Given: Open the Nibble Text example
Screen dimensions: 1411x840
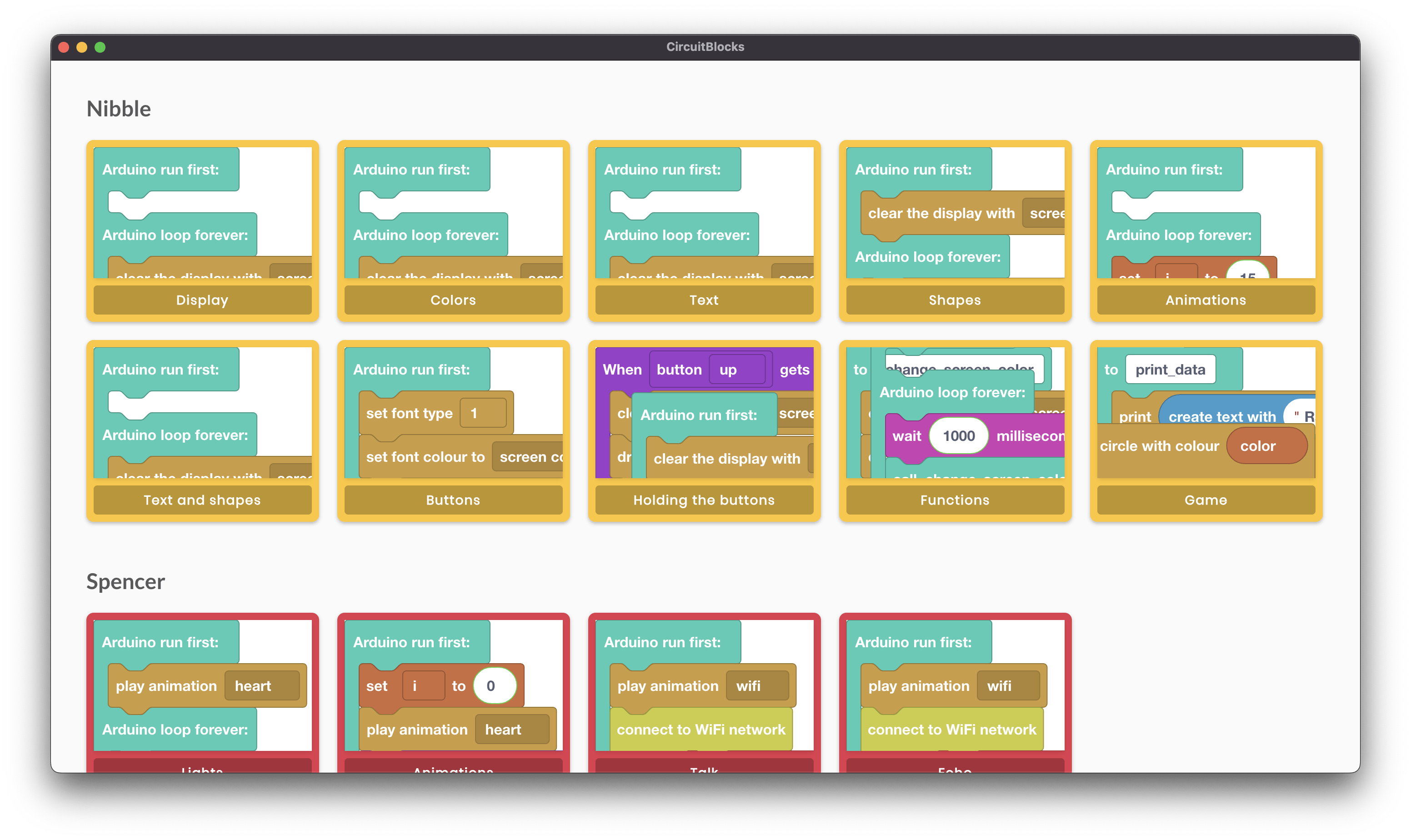Looking at the screenshot, I should tap(704, 300).
